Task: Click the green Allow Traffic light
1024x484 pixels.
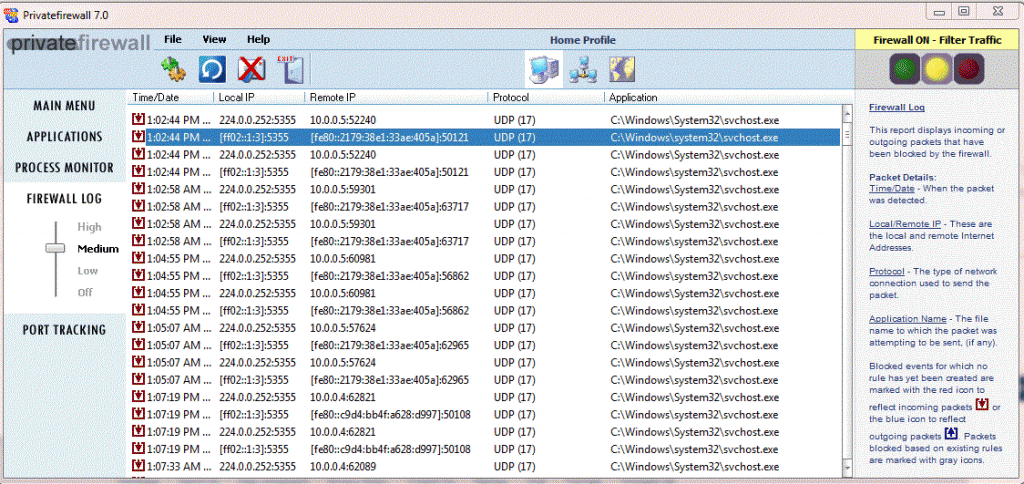Action: click(905, 69)
